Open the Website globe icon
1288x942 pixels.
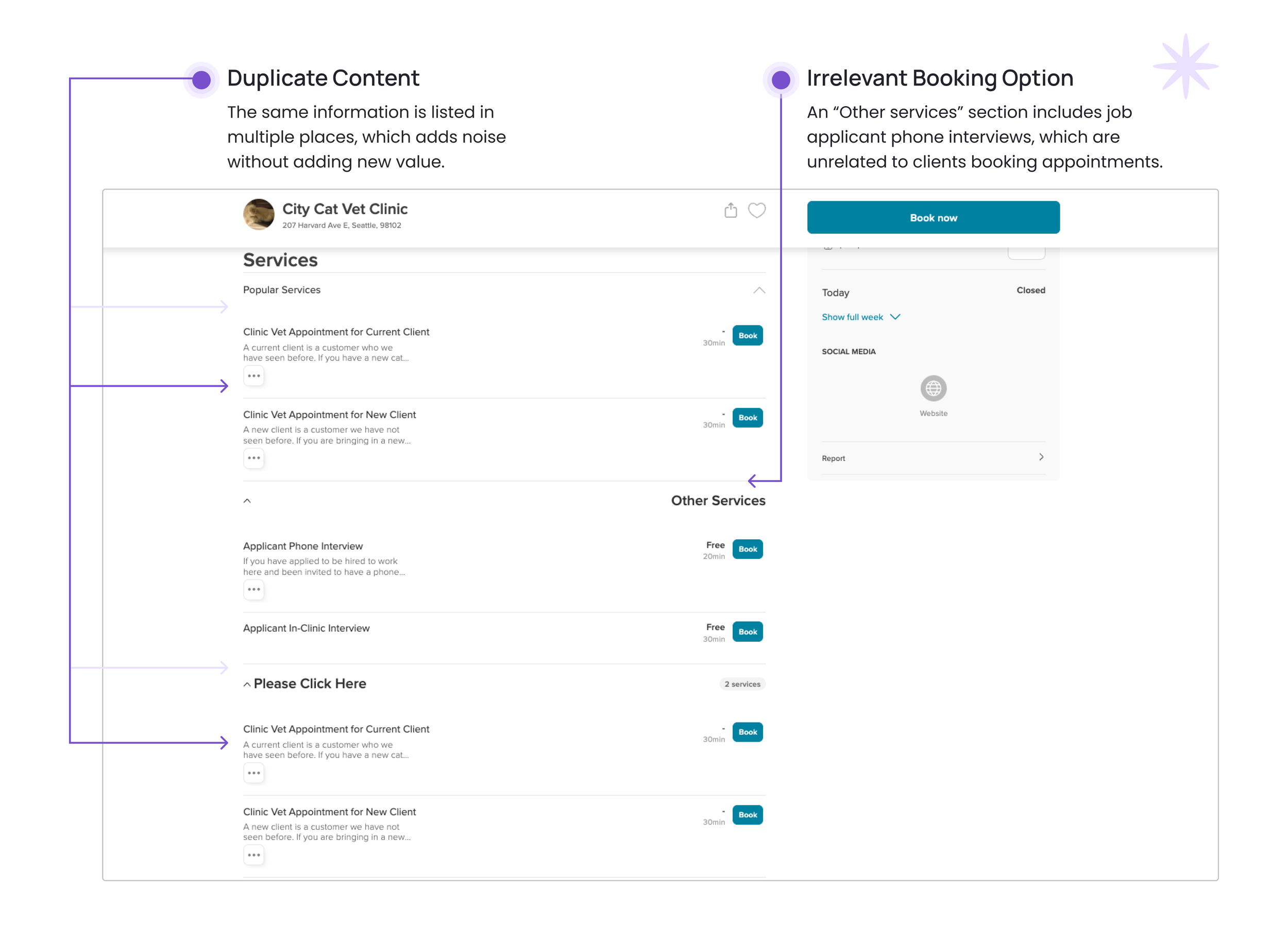pos(933,388)
